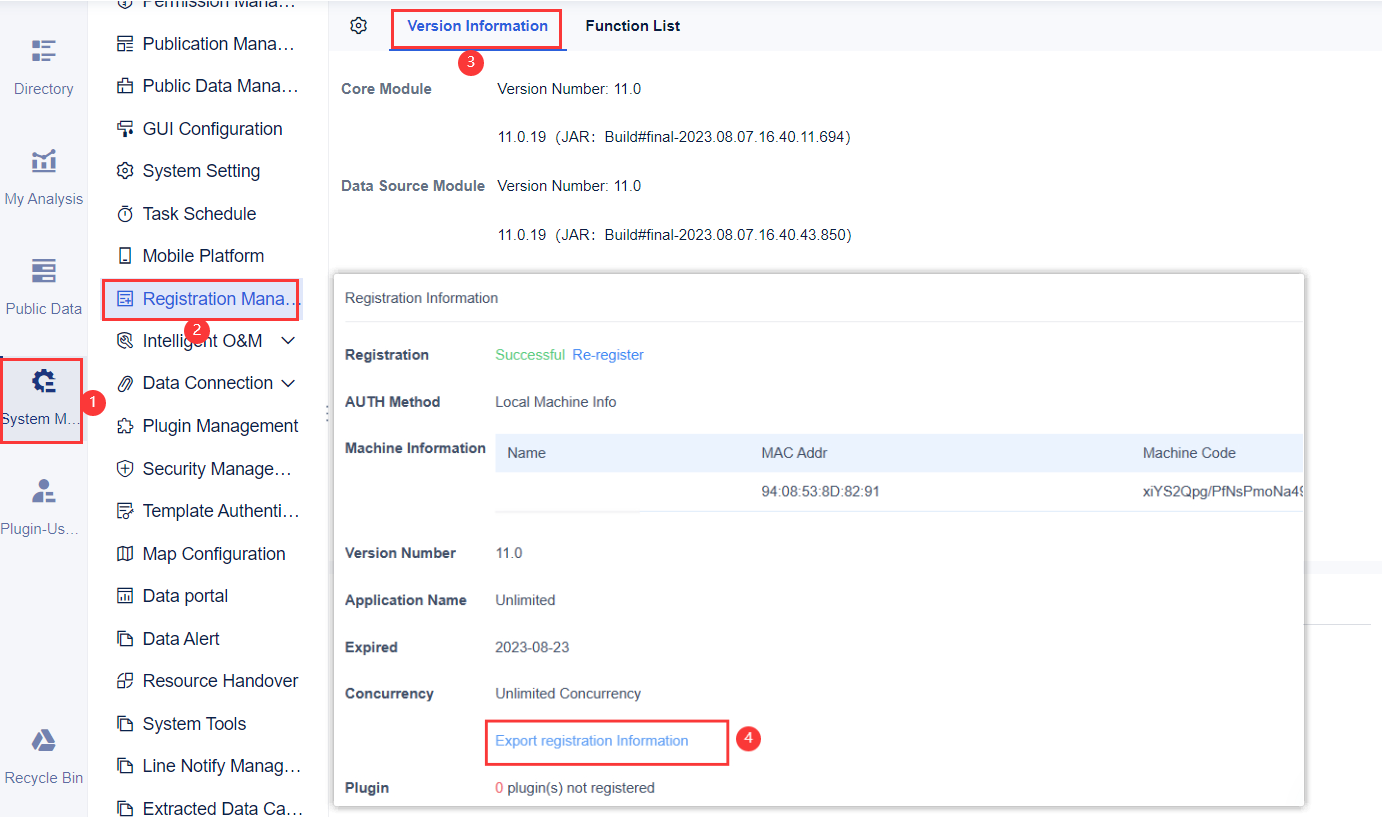Open the Recycle Bin section
The height and width of the screenshot is (817, 1382).
click(43, 752)
